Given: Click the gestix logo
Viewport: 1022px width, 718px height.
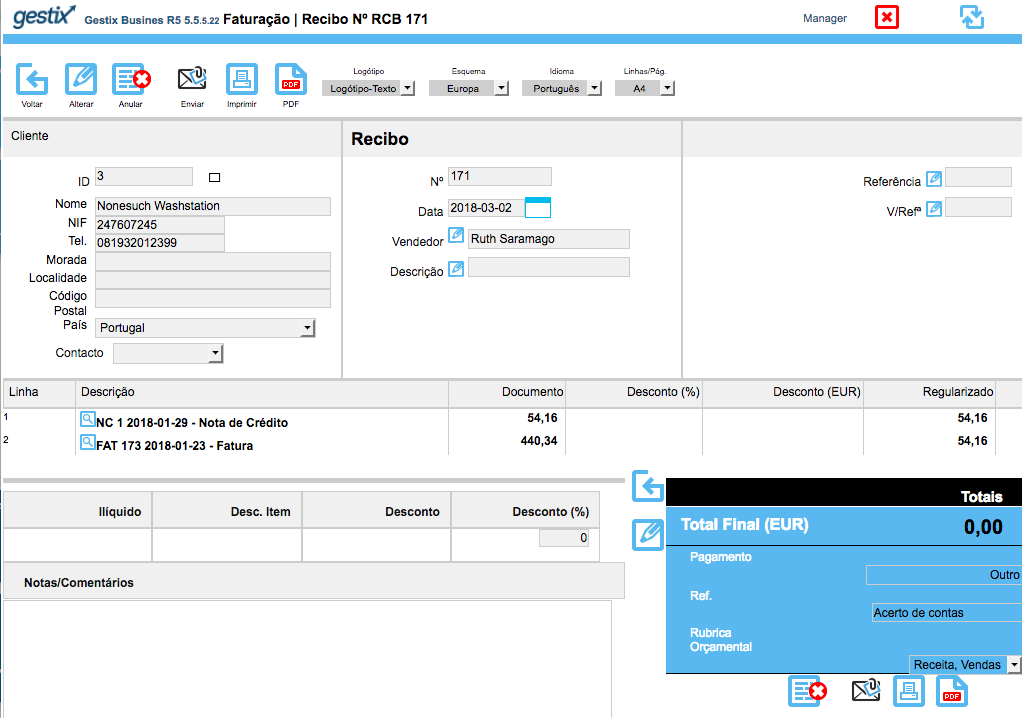Looking at the screenshot, I should [44, 16].
